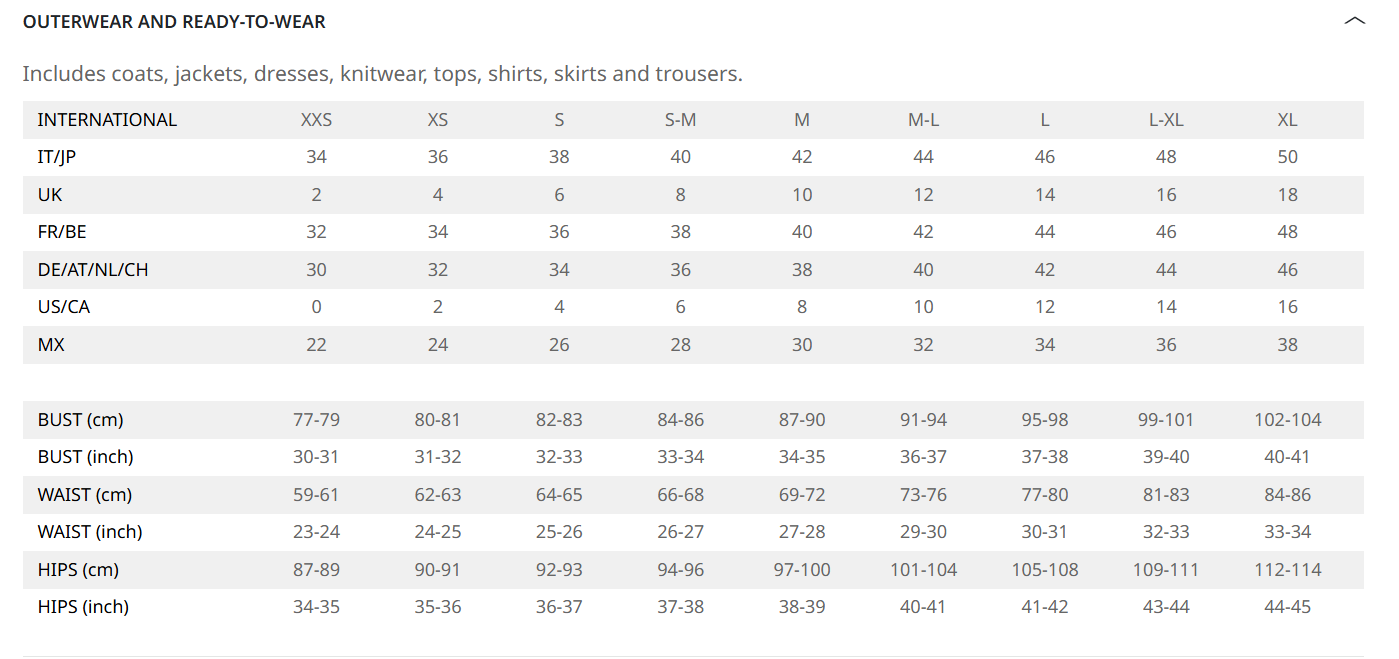
Task: Select the S-M international size header
Action: 680,120
